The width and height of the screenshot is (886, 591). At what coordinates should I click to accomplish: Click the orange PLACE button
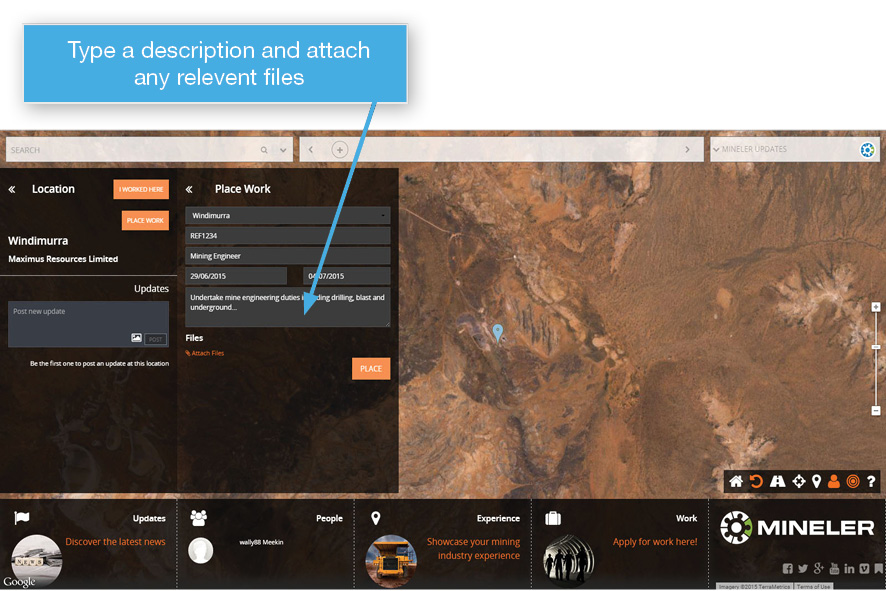coord(371,369)
